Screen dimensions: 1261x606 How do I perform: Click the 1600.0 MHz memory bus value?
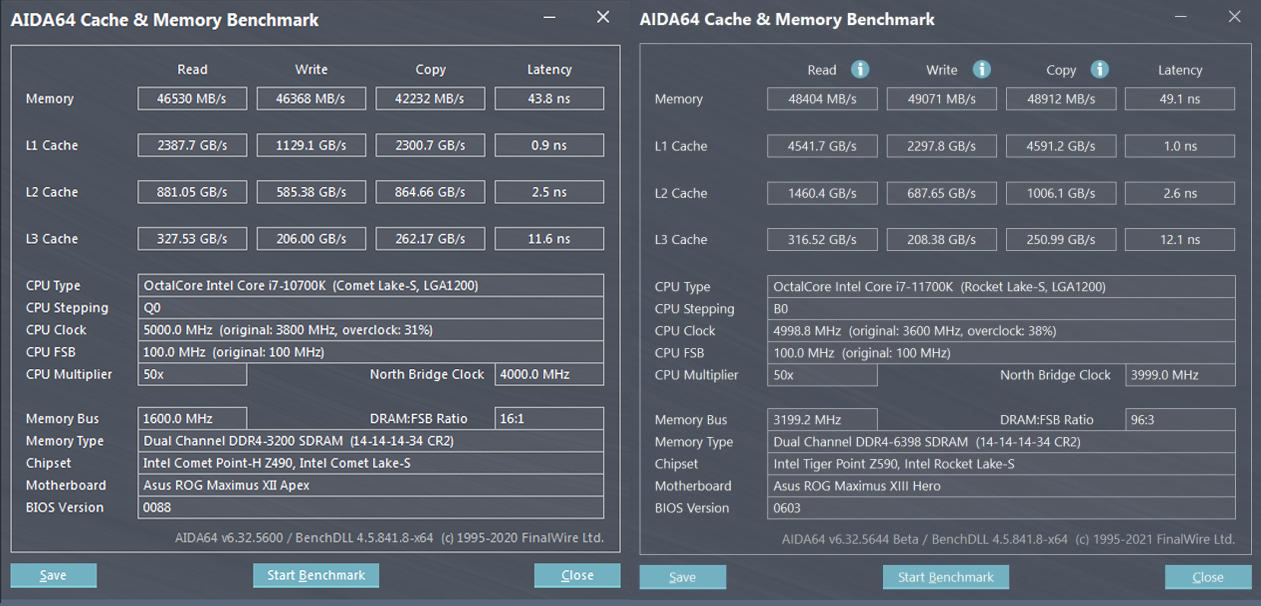(x=192, y=419)
